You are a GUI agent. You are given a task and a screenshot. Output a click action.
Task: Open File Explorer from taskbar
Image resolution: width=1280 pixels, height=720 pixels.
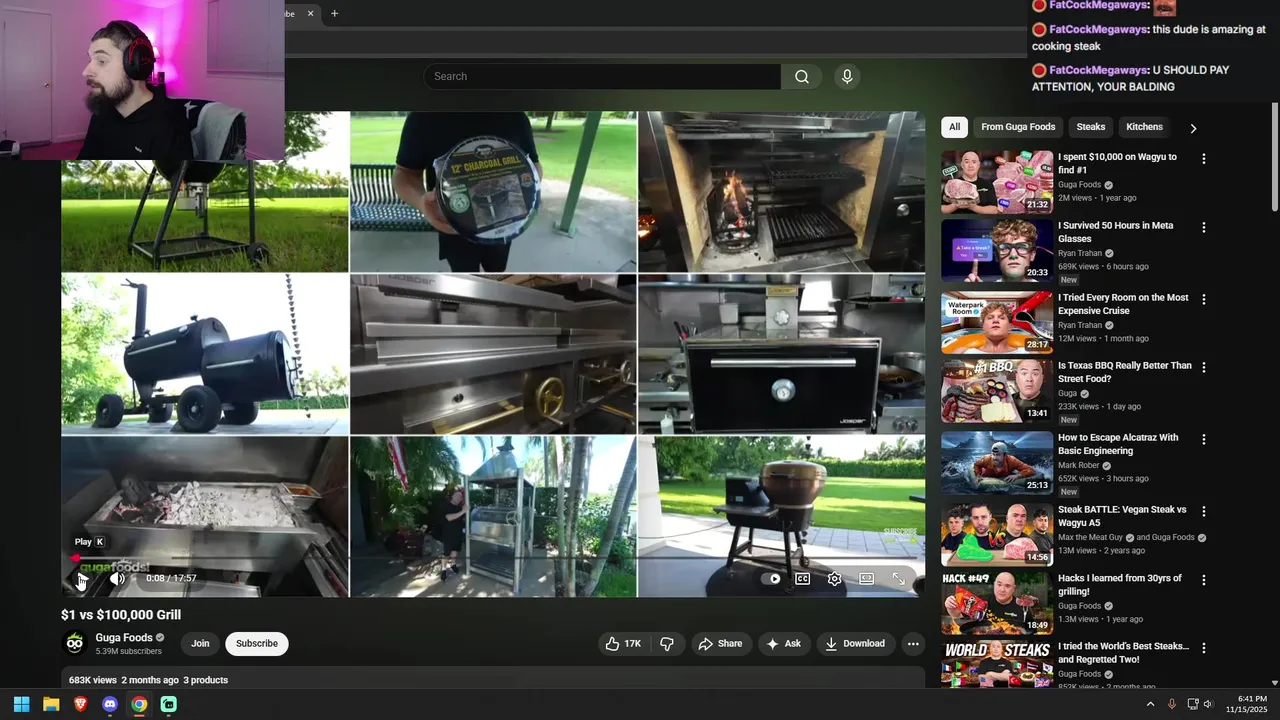(51, 704)
